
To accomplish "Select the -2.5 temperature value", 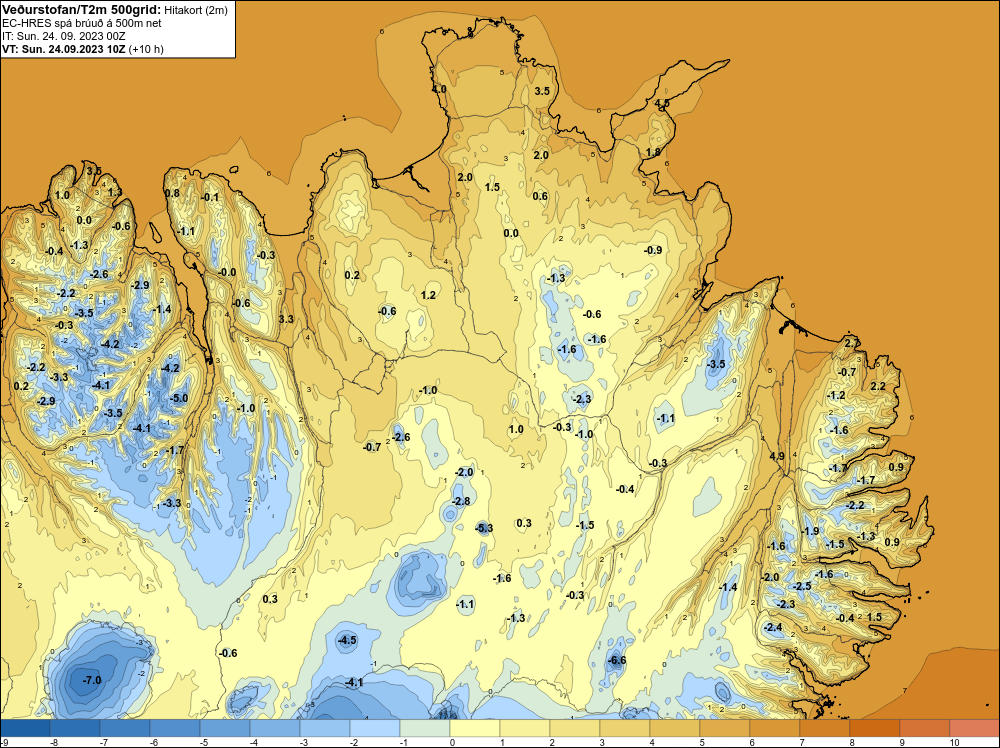I will 802,587.
